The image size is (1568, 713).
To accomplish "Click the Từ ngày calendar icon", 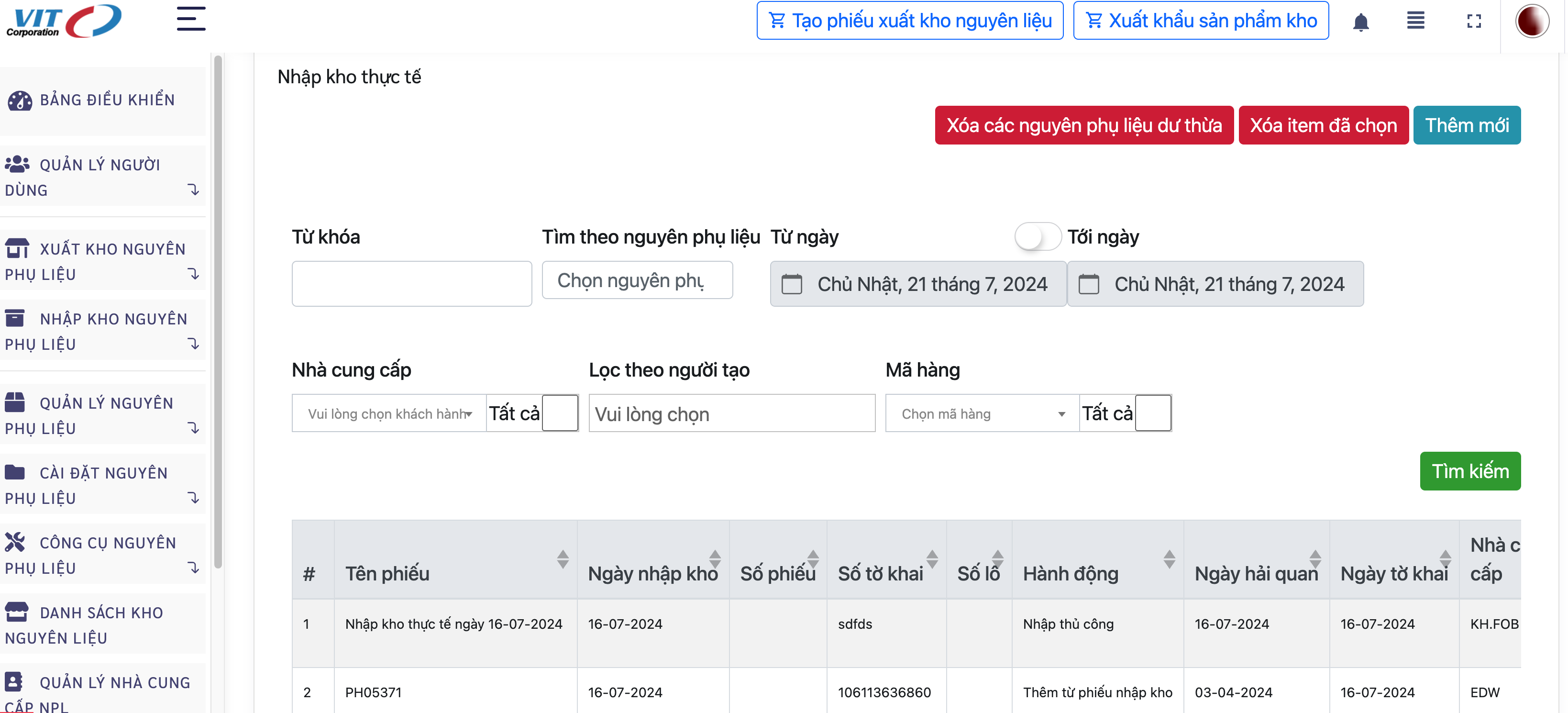I will point(791,284).
